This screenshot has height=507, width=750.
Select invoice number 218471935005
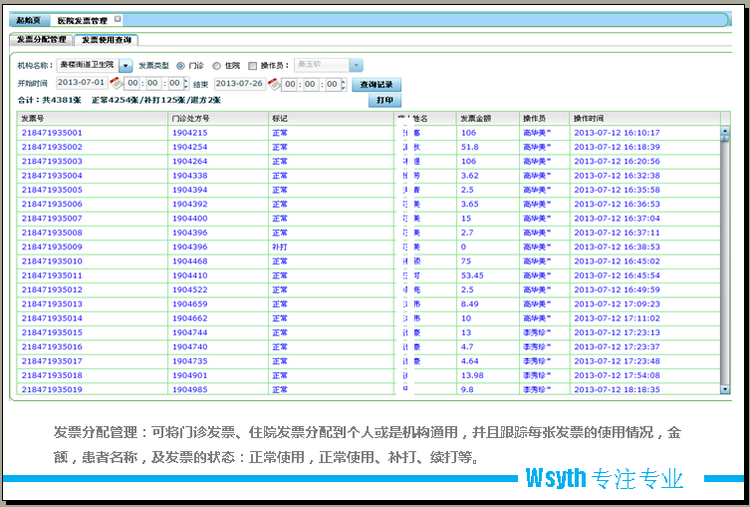[x=52, y=190]
